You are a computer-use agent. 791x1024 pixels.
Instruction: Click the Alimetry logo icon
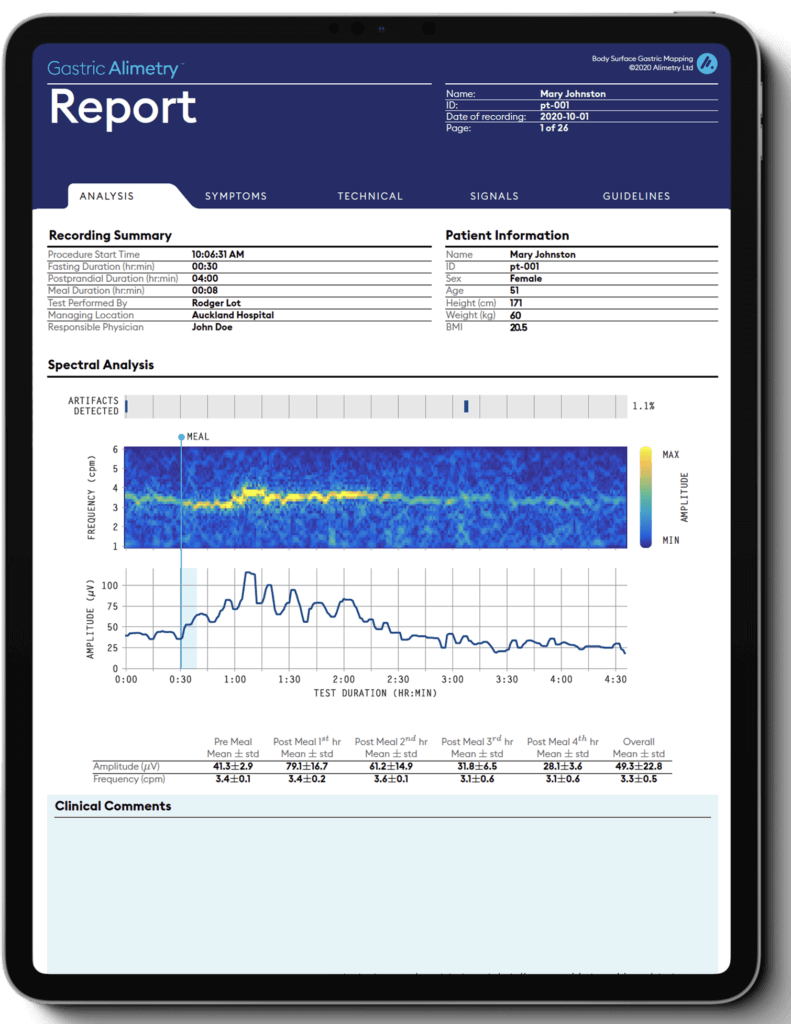[x=707, y=63]
